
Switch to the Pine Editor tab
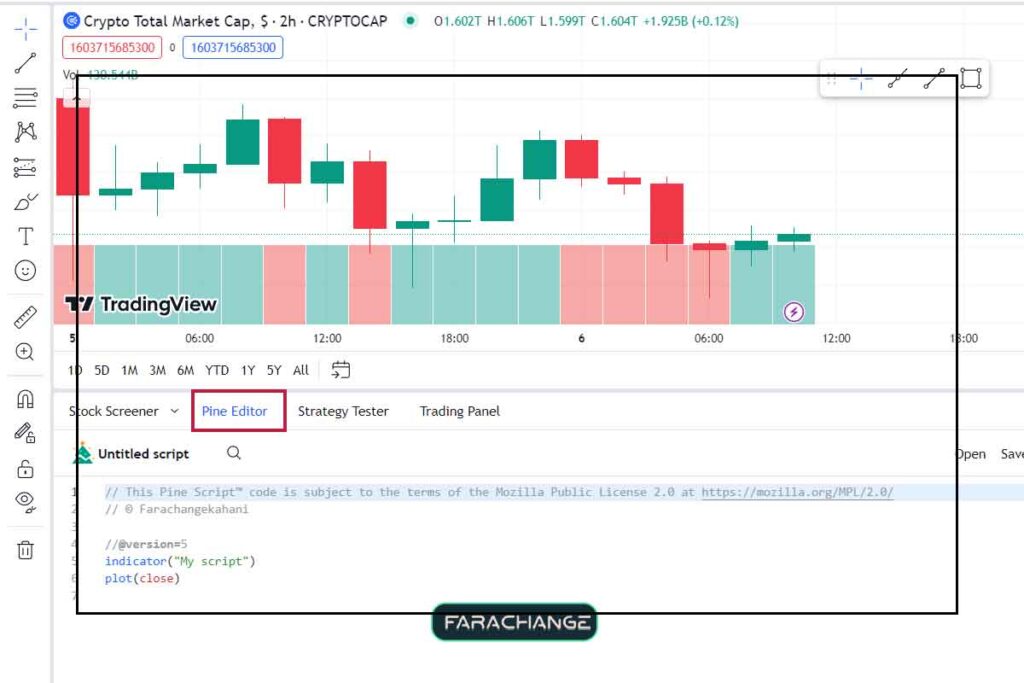[234, 411]
